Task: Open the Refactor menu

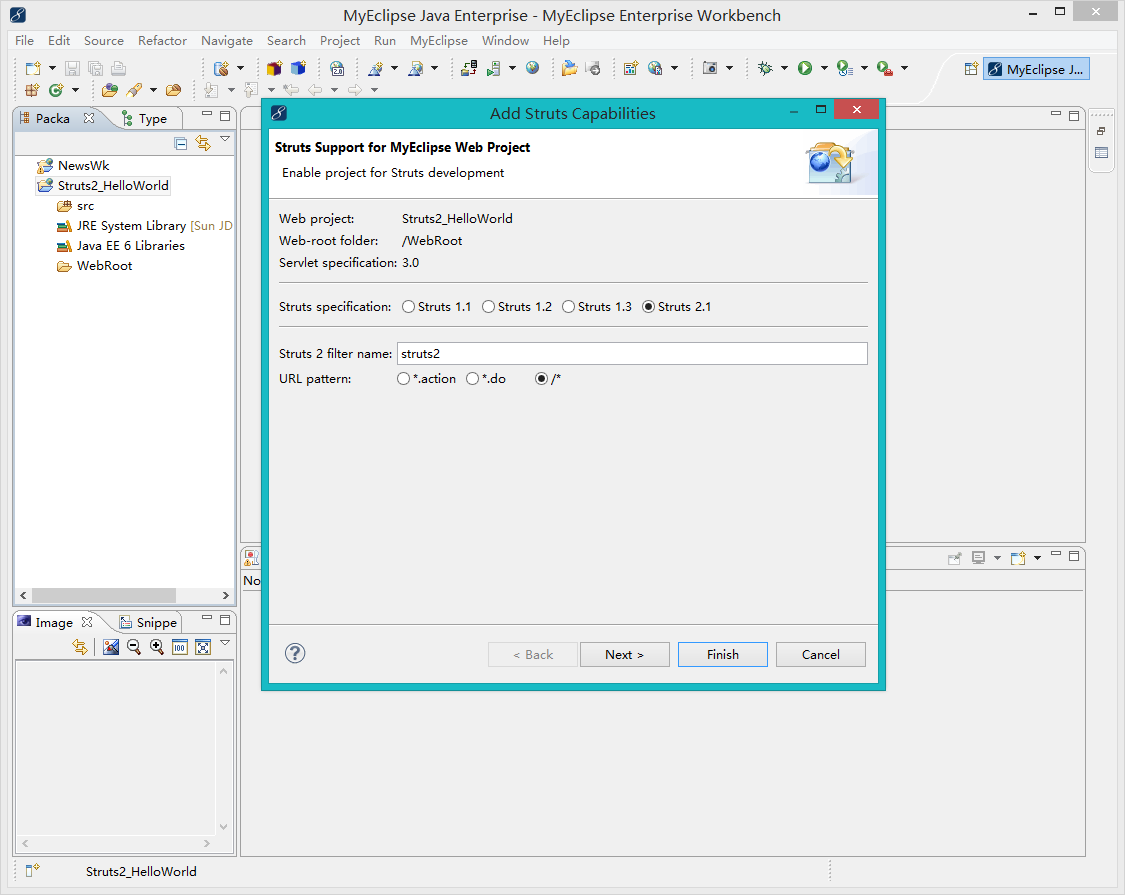Action: (162, 41)
